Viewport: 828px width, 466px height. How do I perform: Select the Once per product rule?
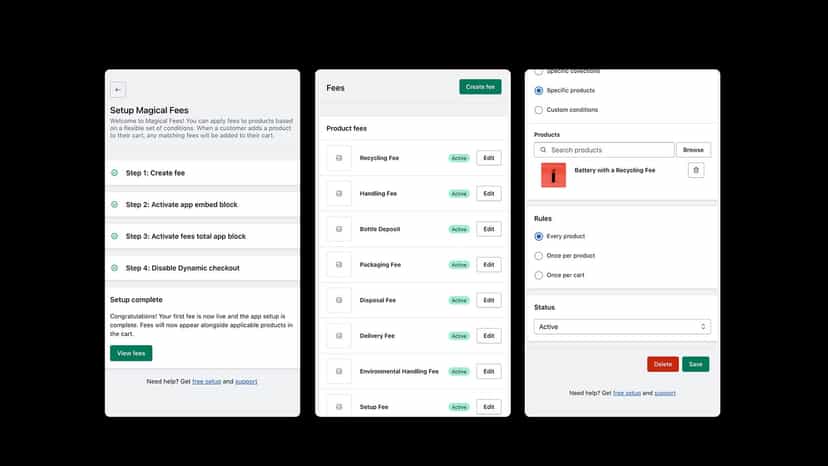click(539, 256)
